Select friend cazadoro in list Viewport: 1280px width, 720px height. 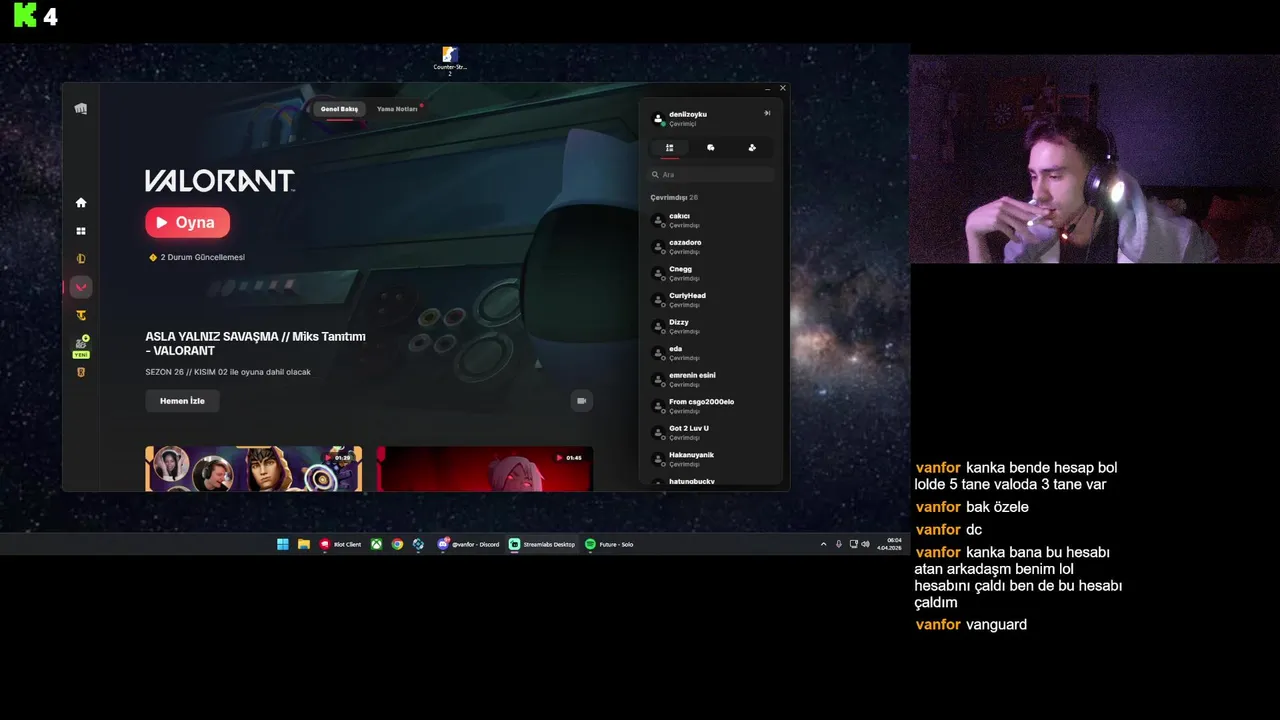[x=711, y=246]
